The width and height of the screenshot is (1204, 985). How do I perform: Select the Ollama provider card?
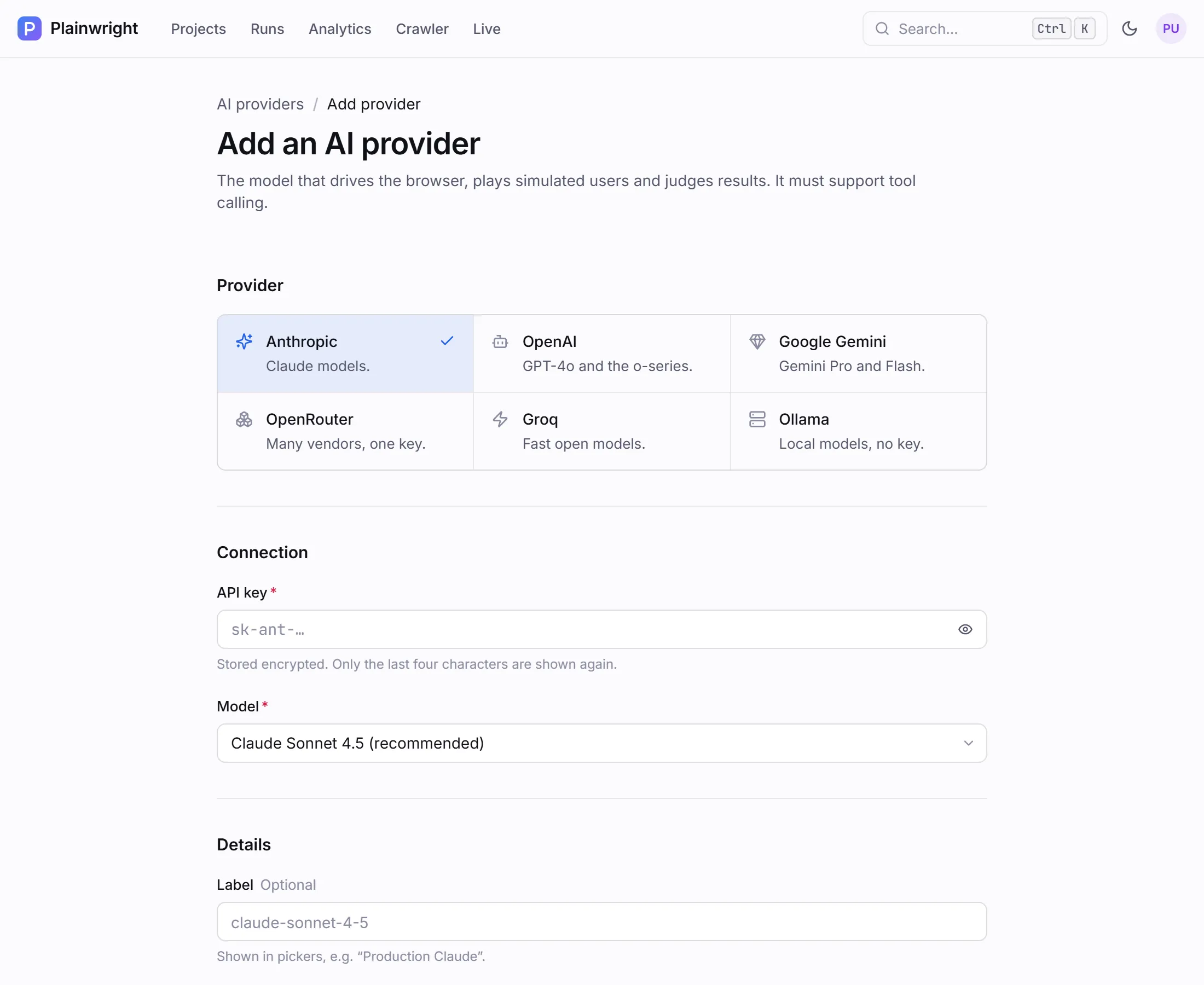(859, 431)
